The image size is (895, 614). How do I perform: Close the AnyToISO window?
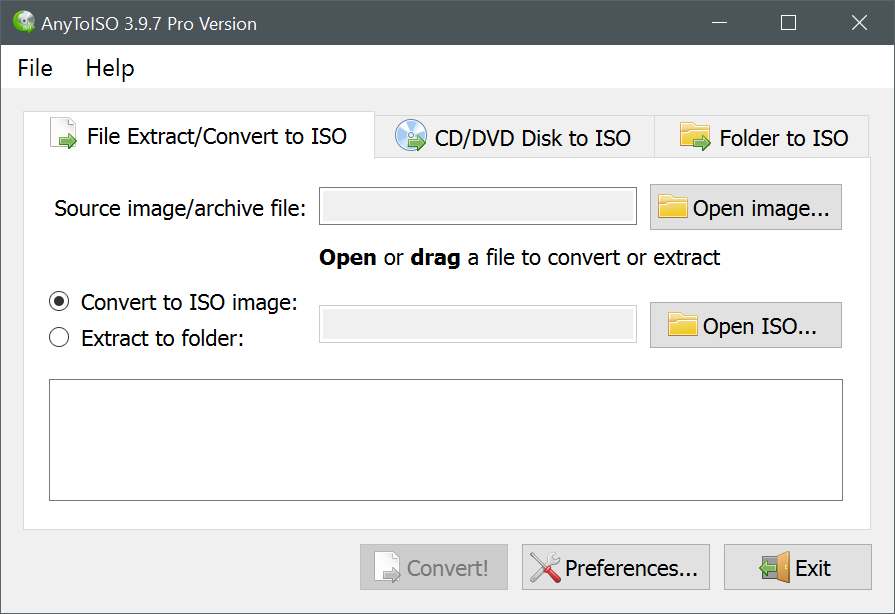tap(859, 22)
